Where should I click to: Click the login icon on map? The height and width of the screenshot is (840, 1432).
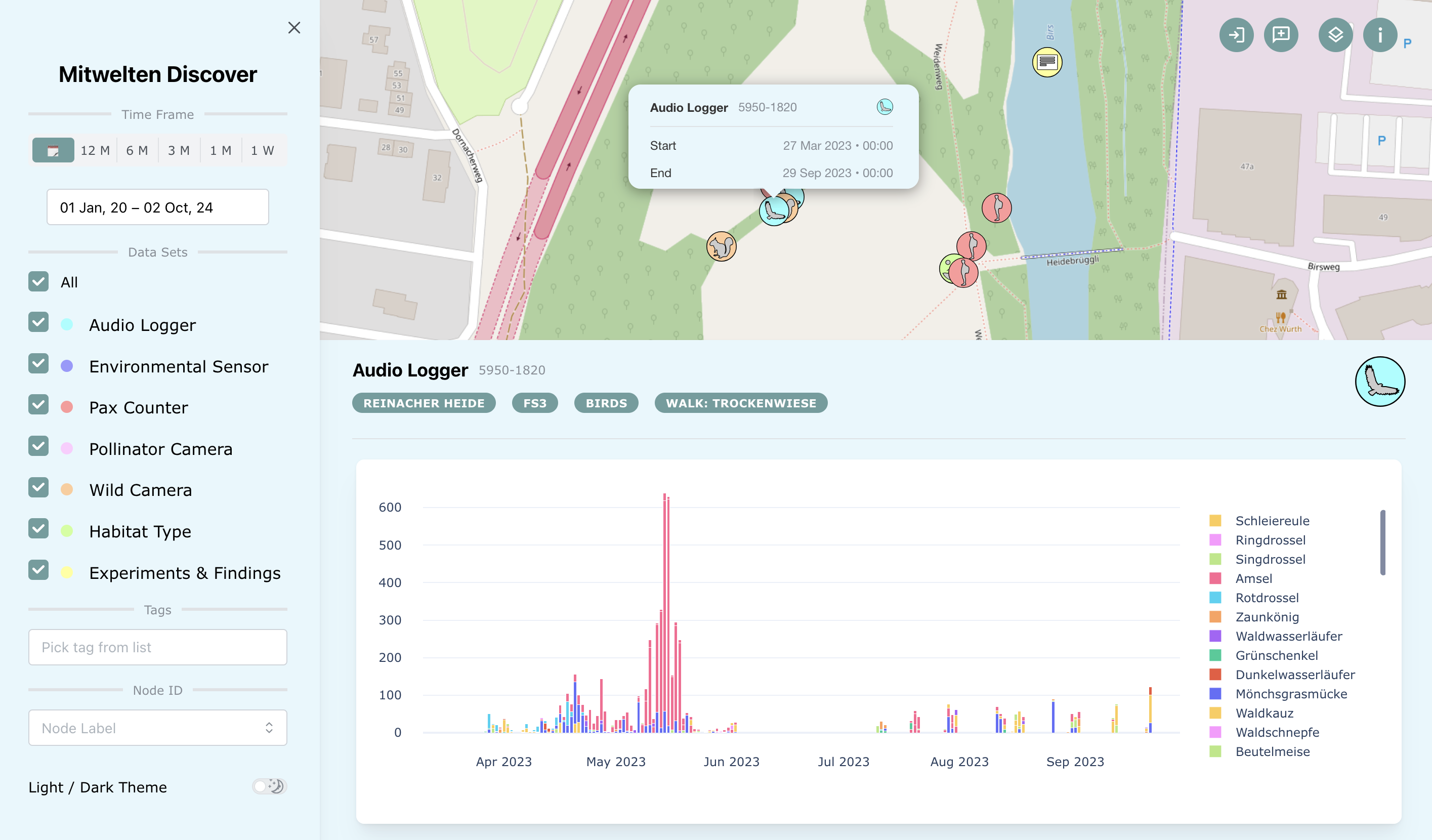coord(1236,35)
